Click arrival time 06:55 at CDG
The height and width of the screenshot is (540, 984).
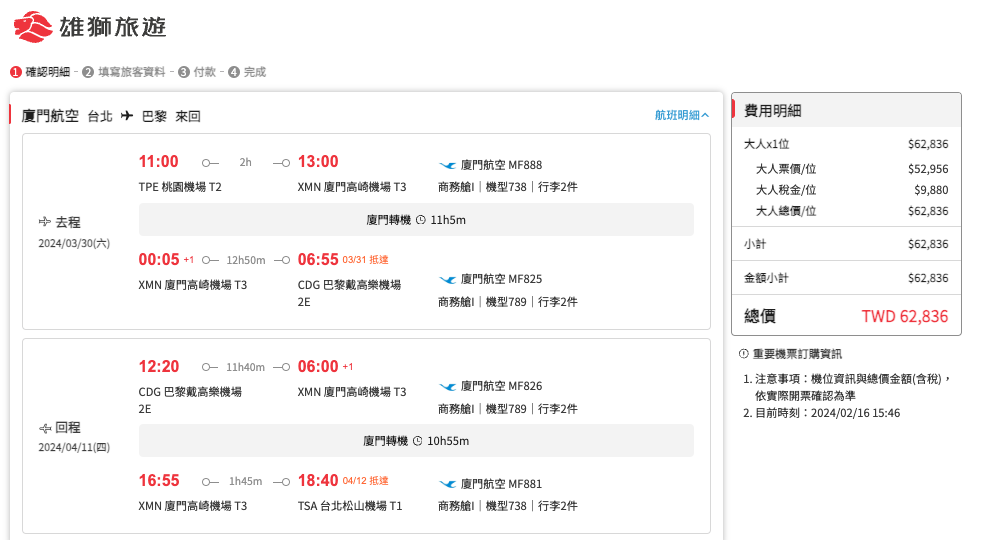[318, 259]
